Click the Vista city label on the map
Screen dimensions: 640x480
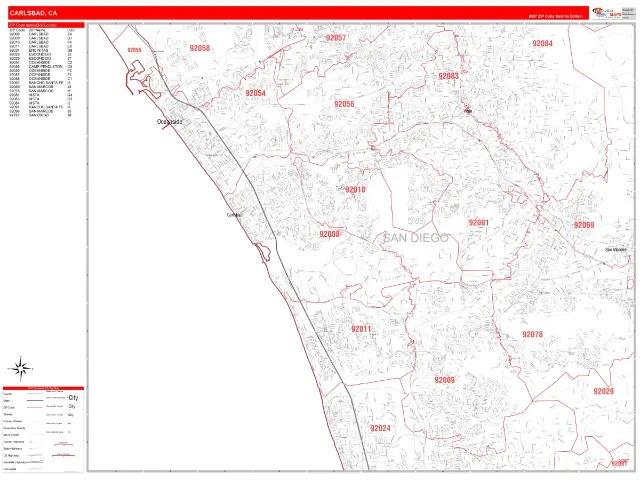click(468, 111)
